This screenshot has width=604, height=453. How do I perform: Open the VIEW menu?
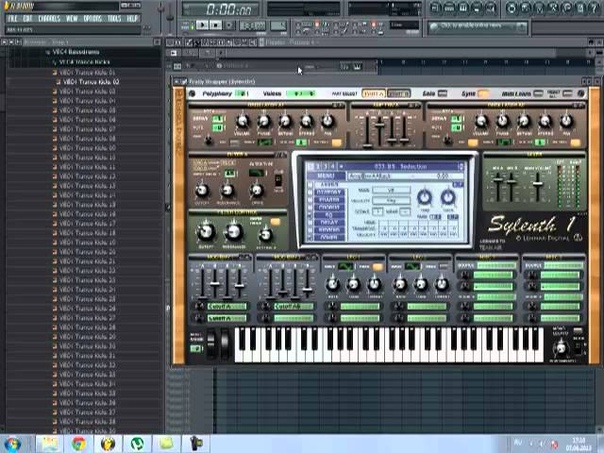[x=72, y=18]
